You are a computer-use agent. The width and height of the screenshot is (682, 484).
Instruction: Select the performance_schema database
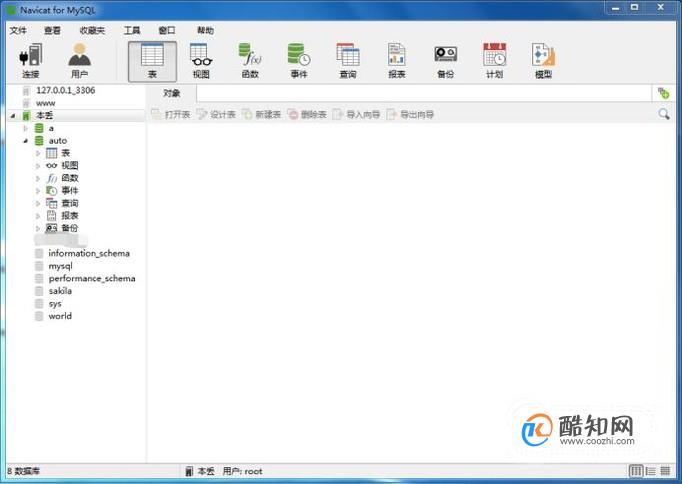tap(92, 278)
